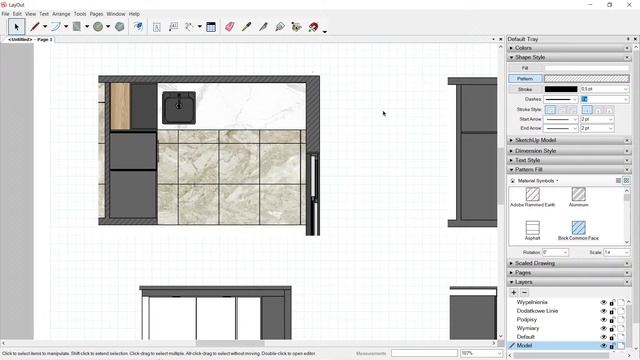Expand the Dimension Style panel
This screenshot has height=360, width=640.
click(x=511, y=151)
